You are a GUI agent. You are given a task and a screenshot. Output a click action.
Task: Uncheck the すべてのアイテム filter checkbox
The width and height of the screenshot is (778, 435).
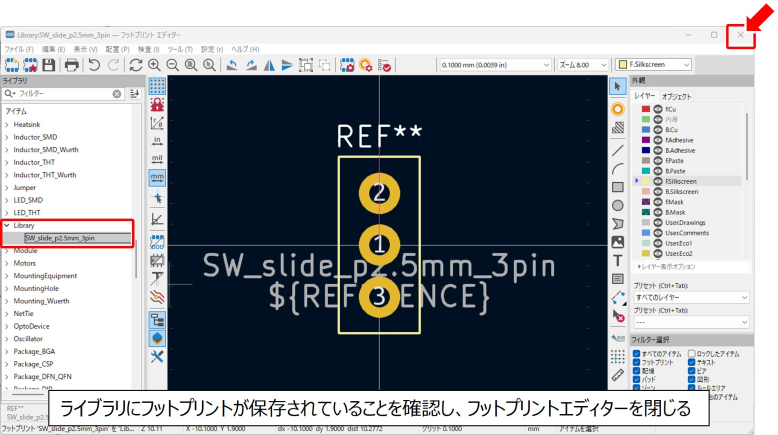[x=636, y=354]
